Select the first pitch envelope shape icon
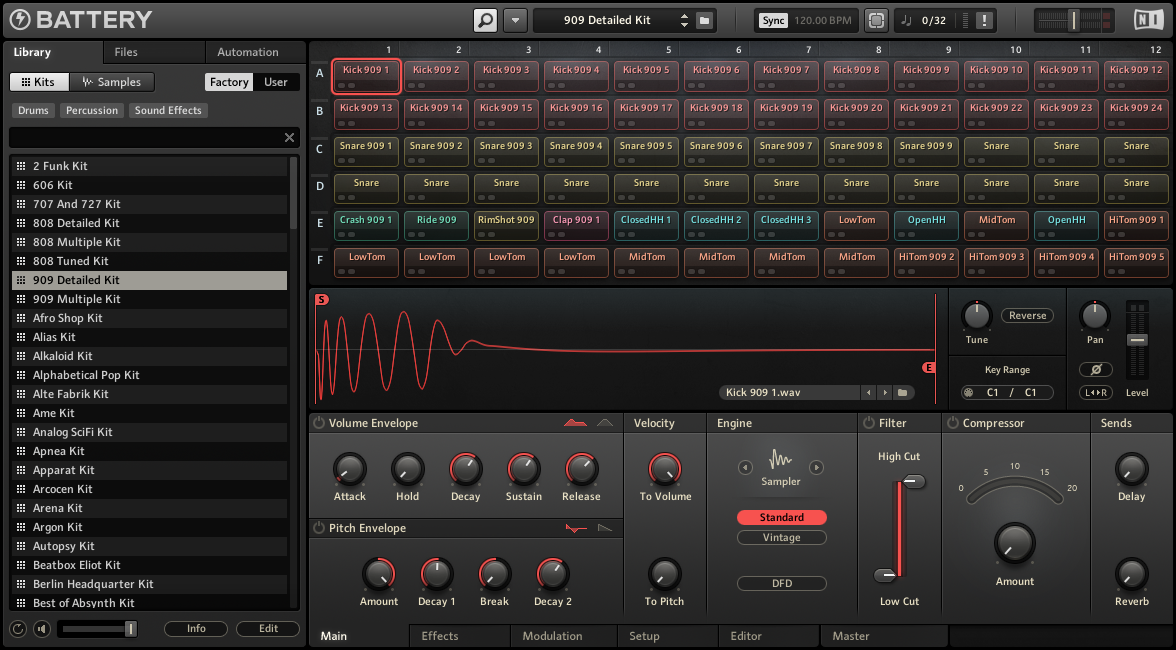Screen dimensions: 1176x650 click(576, 529)
